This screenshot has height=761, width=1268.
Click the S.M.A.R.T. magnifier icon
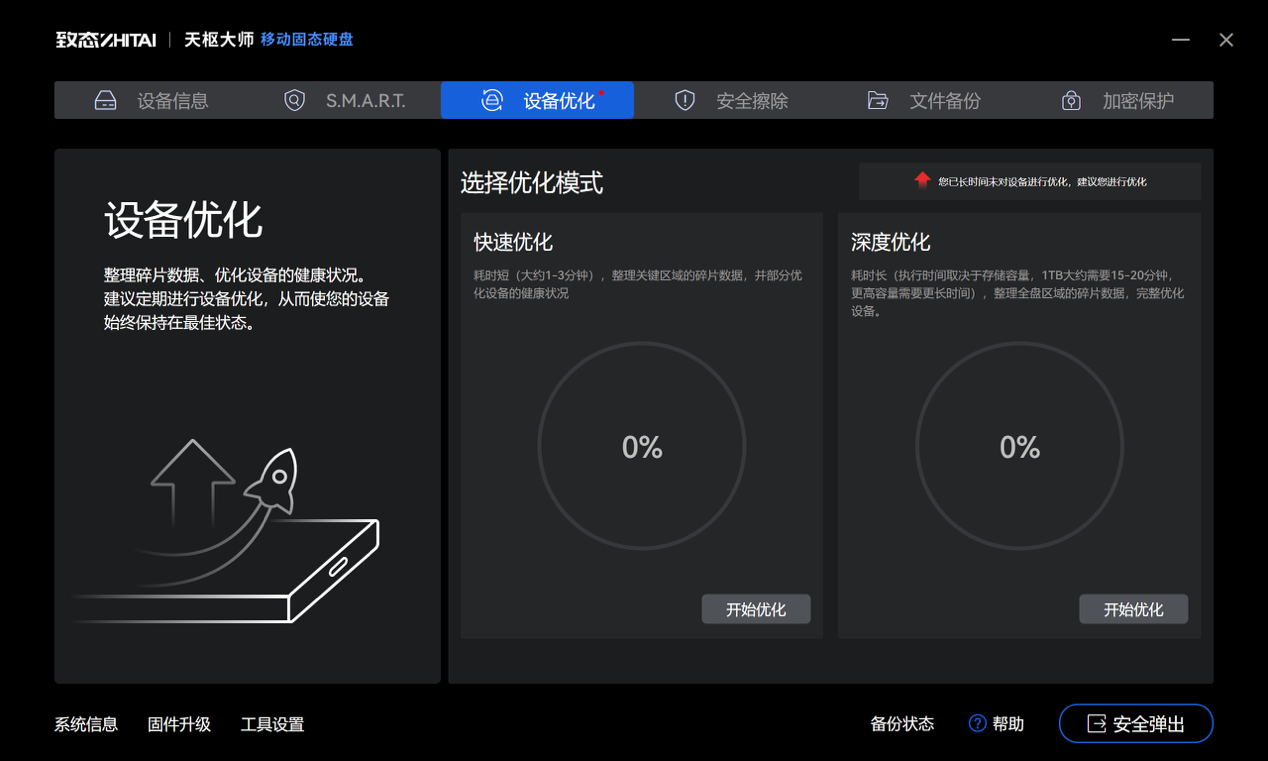click(293, 100)
